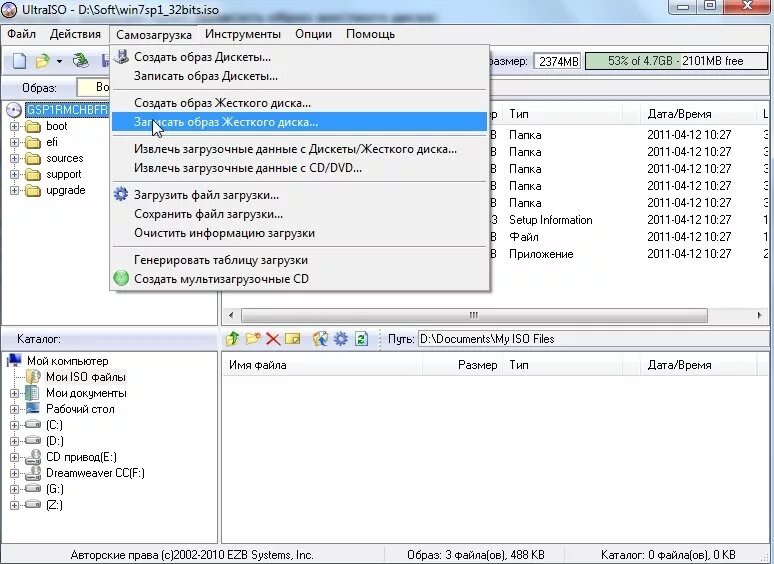Expand the sources folder node
Viewport: 774px width, 564px height.
pyautogui.click(x=14, y=158)
